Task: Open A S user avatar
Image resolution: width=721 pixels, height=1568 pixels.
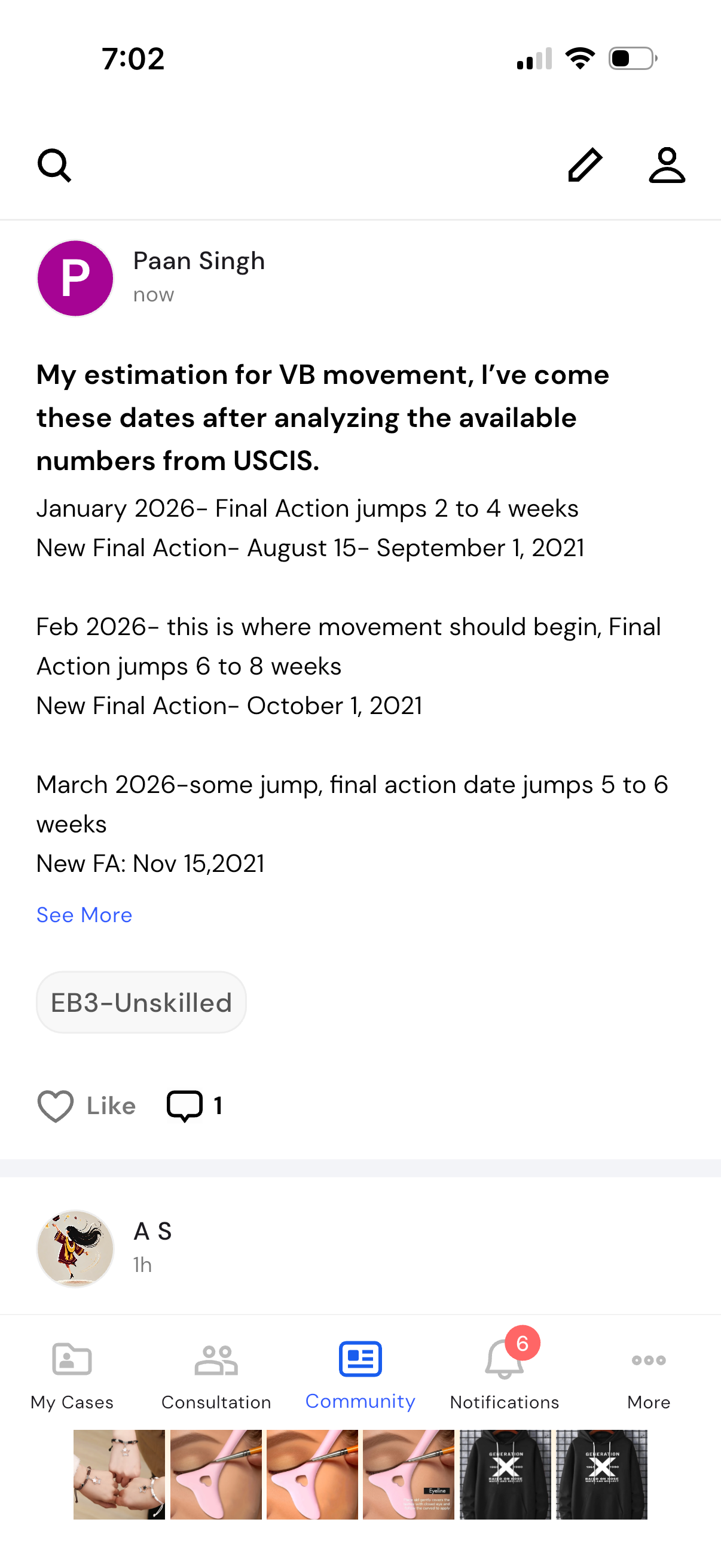Action: coord(75,1249)
